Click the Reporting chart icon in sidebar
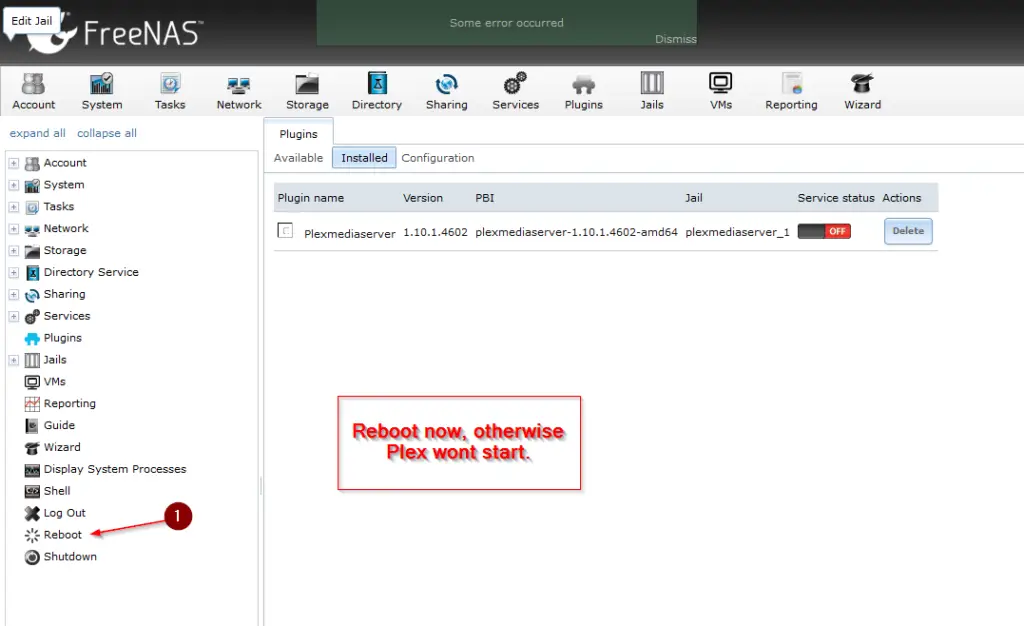The height and width of the screenshot is (626, 1024). (x=32, y=403)
